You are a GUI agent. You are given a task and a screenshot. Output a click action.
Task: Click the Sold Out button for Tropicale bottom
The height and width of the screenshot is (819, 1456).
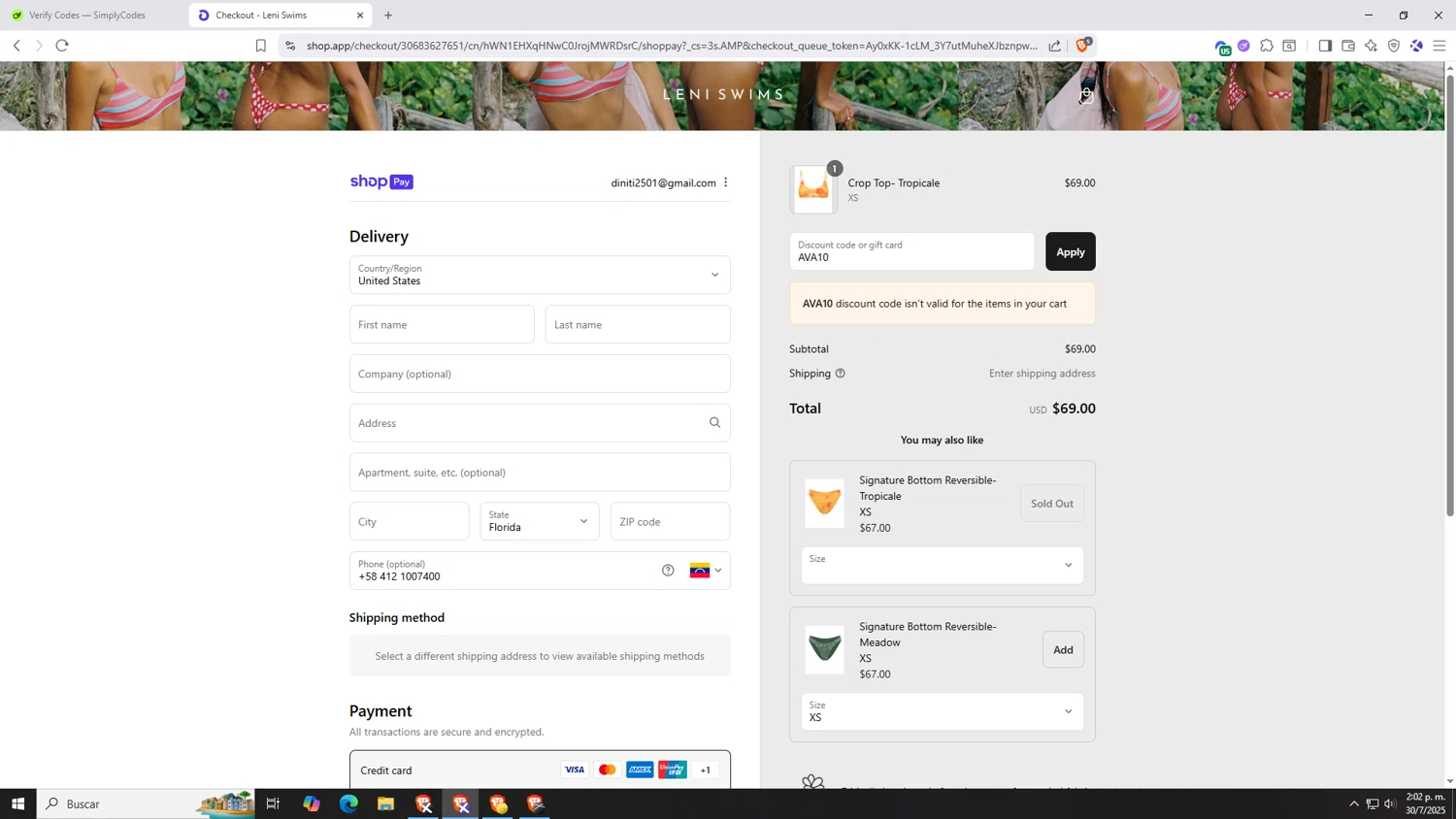point(1052,504)
